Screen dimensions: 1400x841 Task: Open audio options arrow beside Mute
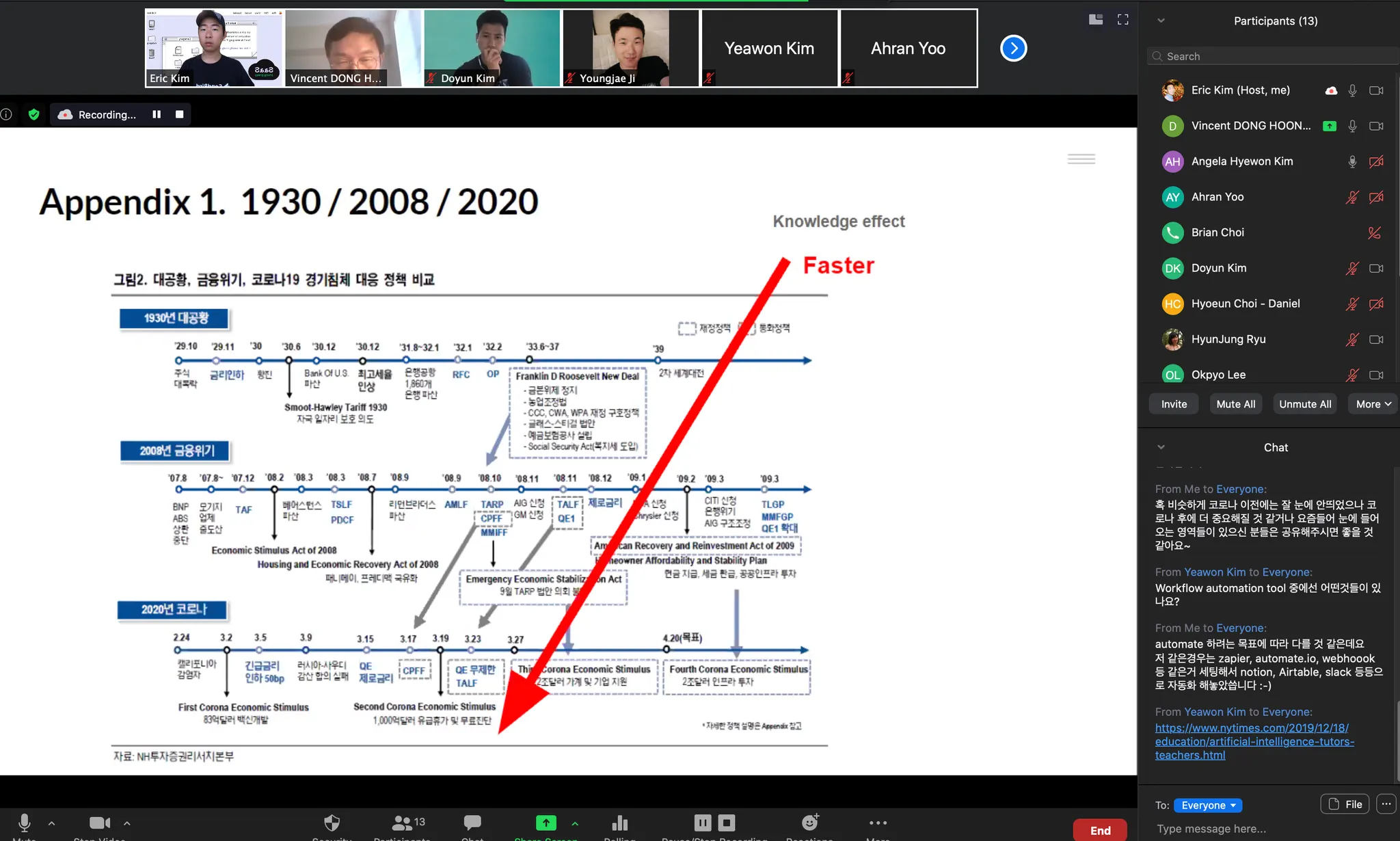(x=52, y=823)
